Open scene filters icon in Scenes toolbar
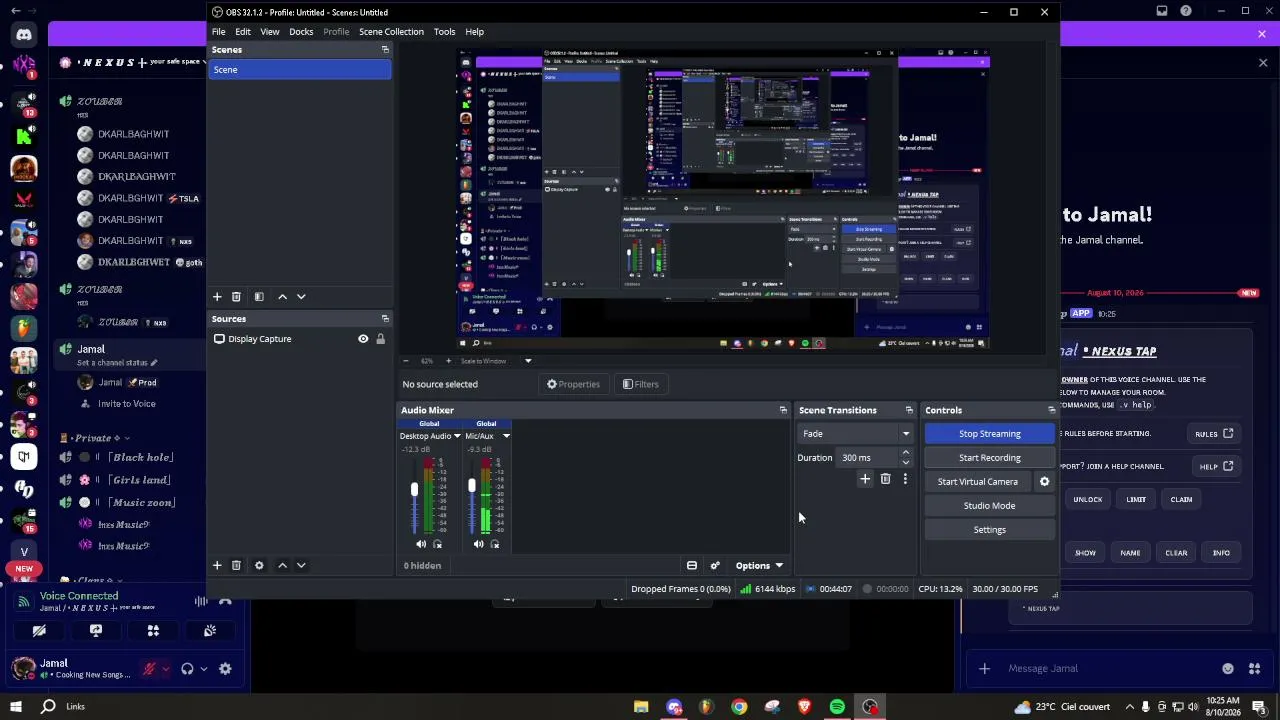Image resolution: width=1280 pixels, height=720 pixels. point(259,297)
